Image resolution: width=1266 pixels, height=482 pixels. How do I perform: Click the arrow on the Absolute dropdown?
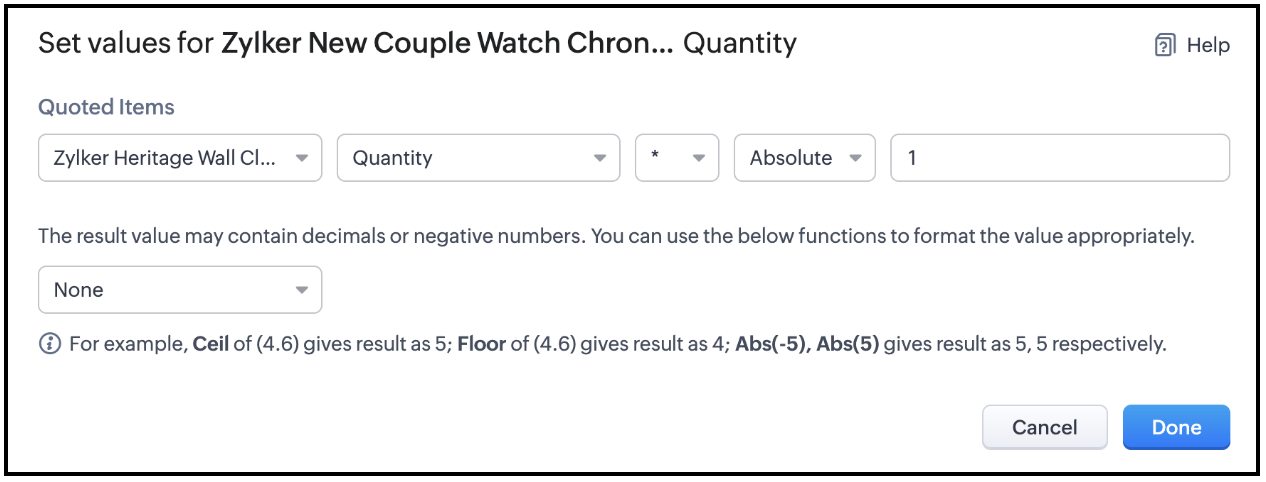click(x=855, y=158)
